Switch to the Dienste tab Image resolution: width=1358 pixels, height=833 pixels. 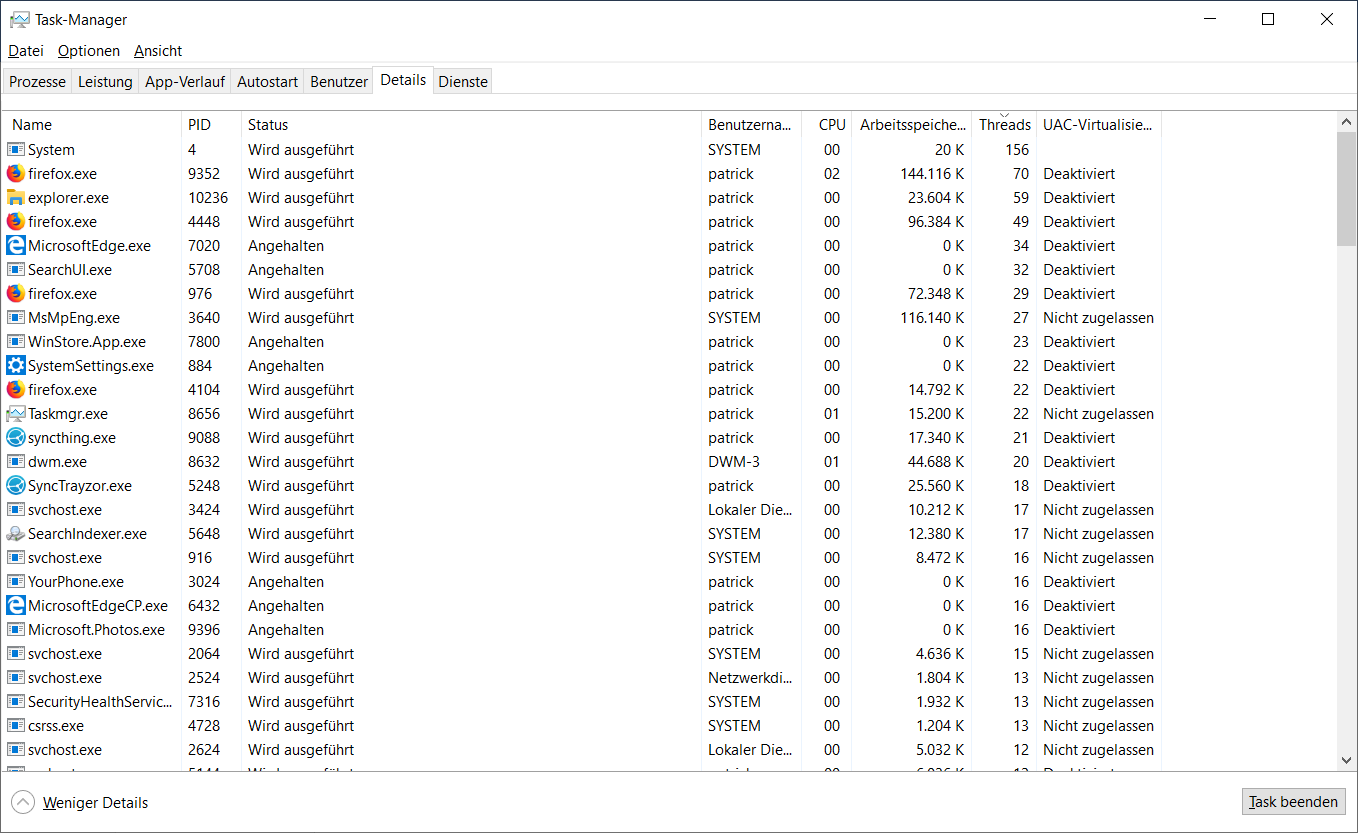[x=463, y=82]
